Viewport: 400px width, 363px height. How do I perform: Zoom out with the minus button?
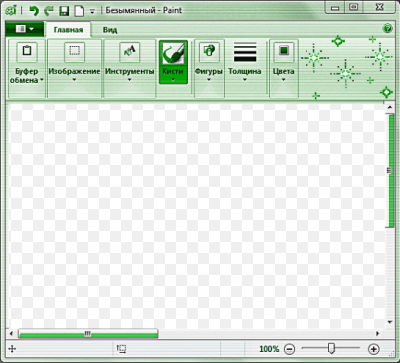290,349
